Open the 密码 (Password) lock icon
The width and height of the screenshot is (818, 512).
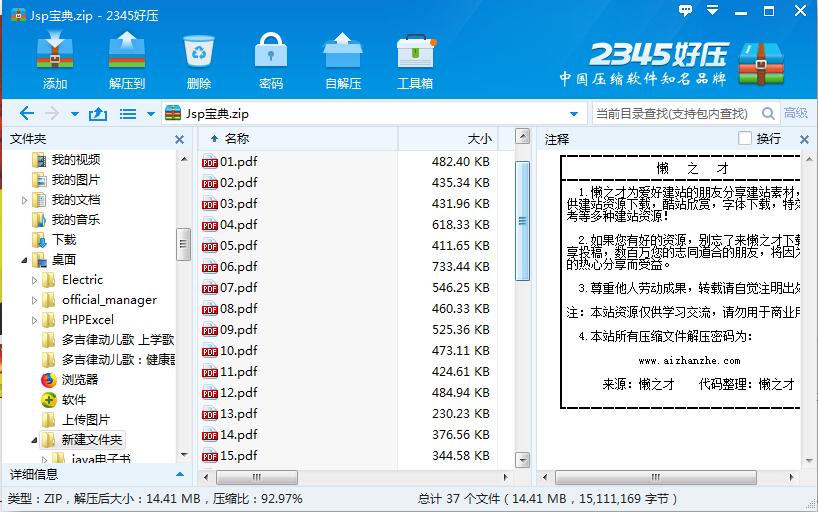pyautogui.click(x=271, y=51)
